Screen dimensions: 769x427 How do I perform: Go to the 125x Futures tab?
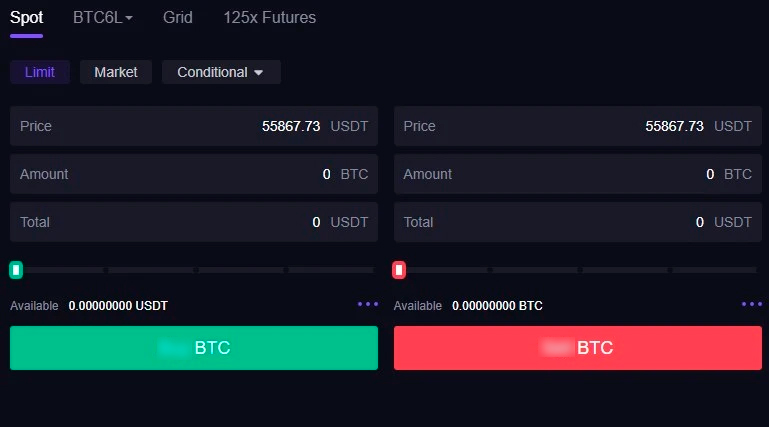270,18
